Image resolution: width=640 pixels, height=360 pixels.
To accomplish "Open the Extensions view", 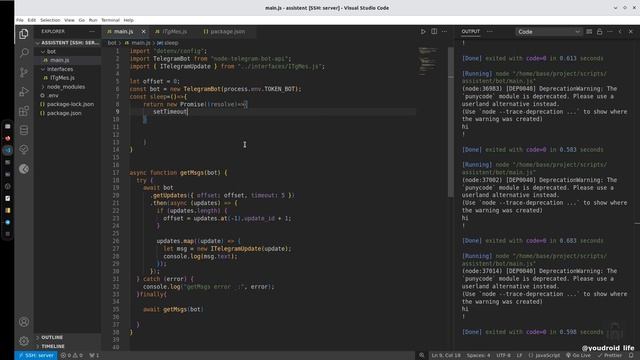I will (24, 111).
